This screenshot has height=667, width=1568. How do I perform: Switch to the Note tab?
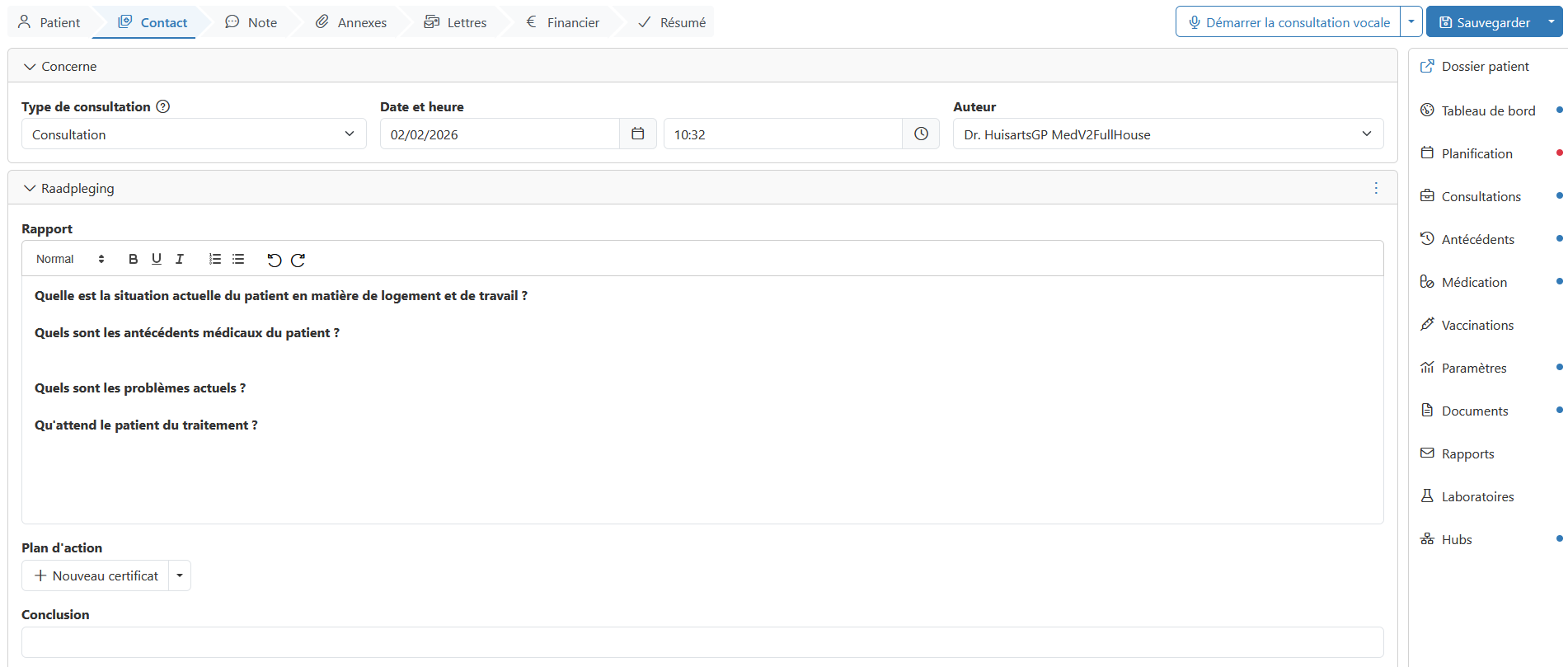(x=251, y=22)
